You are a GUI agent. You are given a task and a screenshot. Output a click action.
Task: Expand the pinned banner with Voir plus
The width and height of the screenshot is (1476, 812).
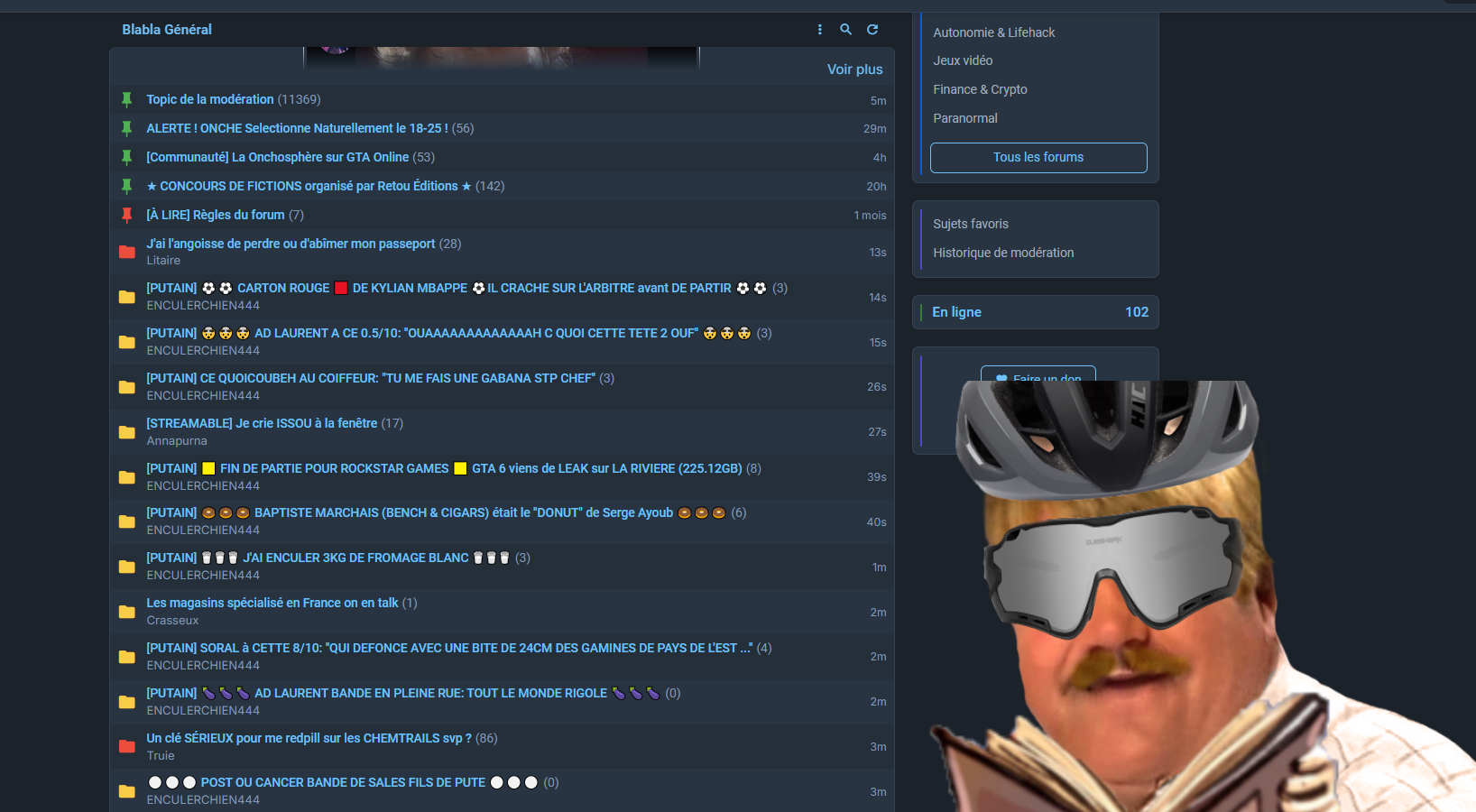click(x=854, y=69)
